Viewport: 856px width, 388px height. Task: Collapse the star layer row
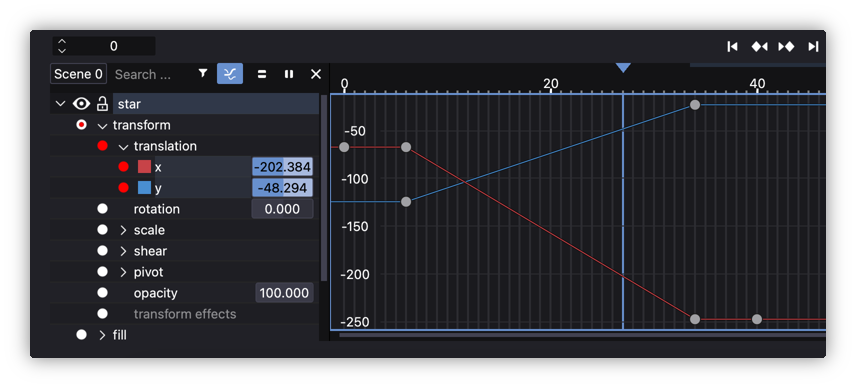pyautogui.click(x=61, y=104)
